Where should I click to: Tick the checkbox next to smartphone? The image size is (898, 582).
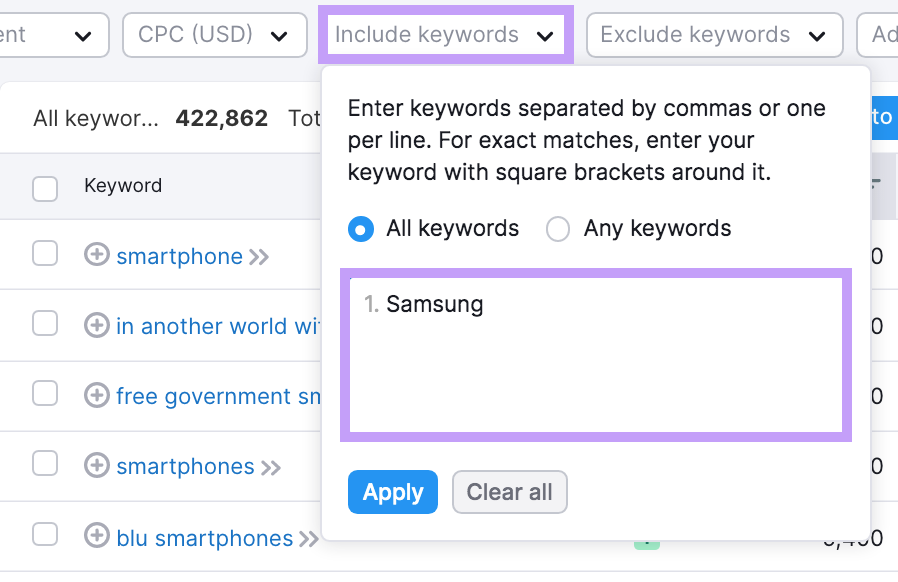45,253
